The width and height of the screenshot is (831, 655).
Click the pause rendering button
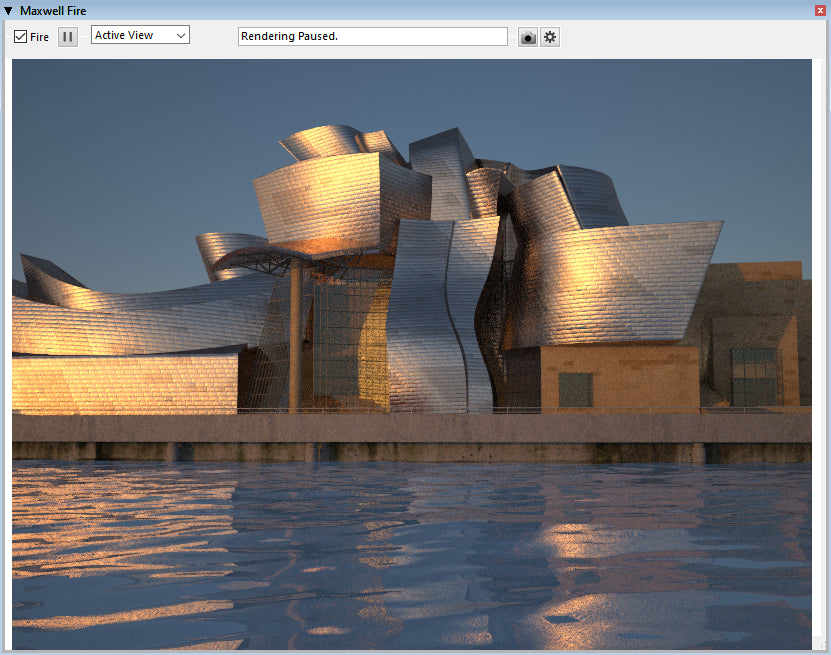click(68, 37)
